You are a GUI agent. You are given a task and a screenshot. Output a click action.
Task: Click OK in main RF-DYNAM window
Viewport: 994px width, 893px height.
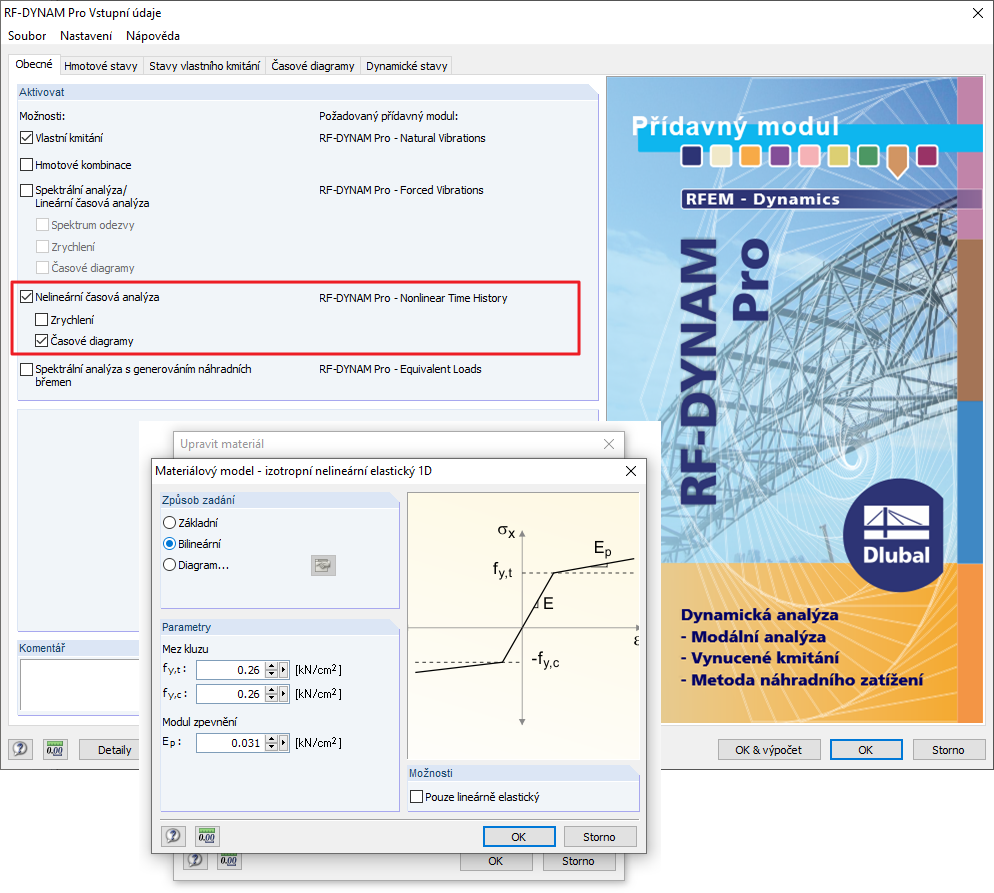pos(866,750)
